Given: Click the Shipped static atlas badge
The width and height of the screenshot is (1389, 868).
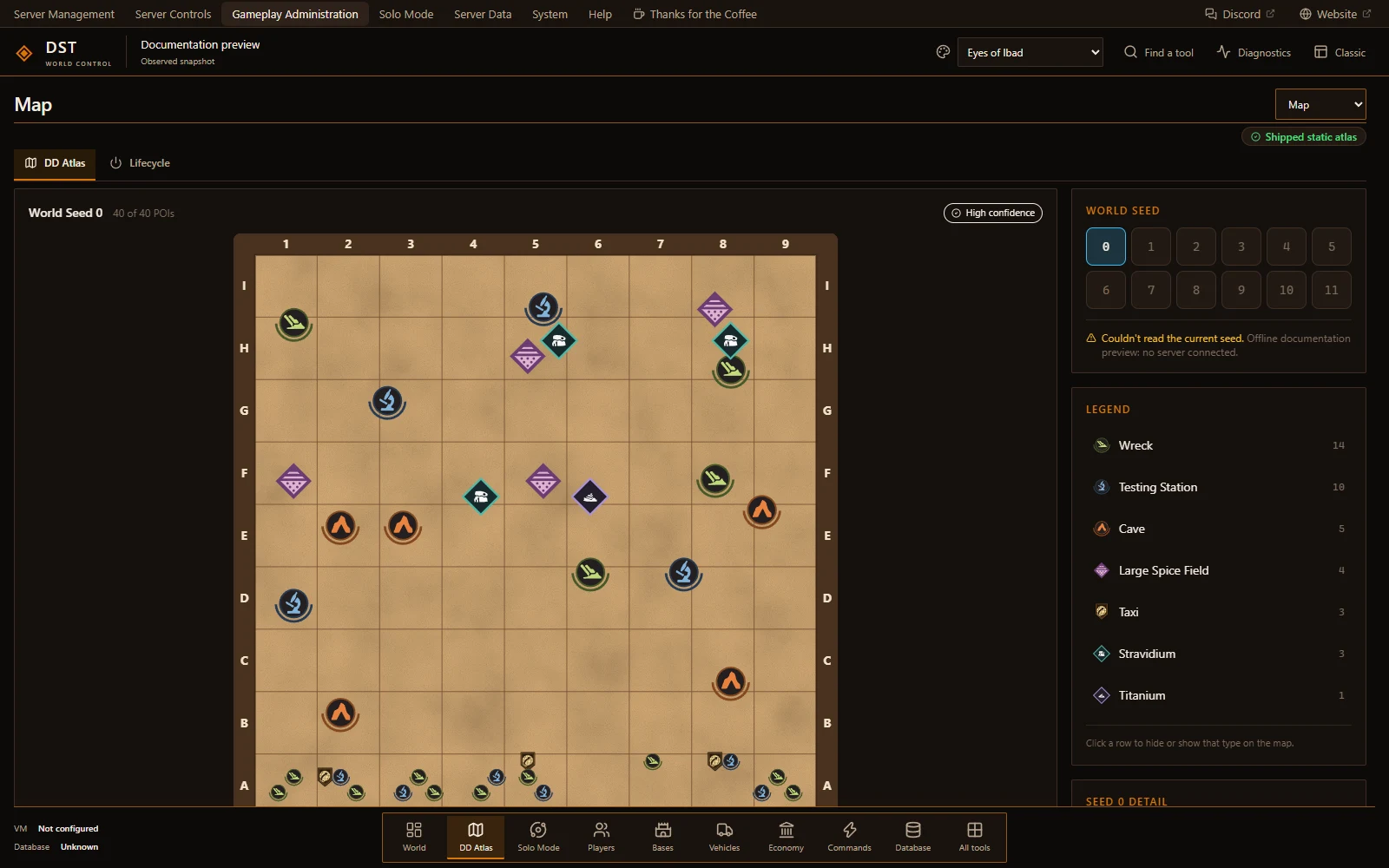Looking at the screenshot, I should tap(1304, 137).
